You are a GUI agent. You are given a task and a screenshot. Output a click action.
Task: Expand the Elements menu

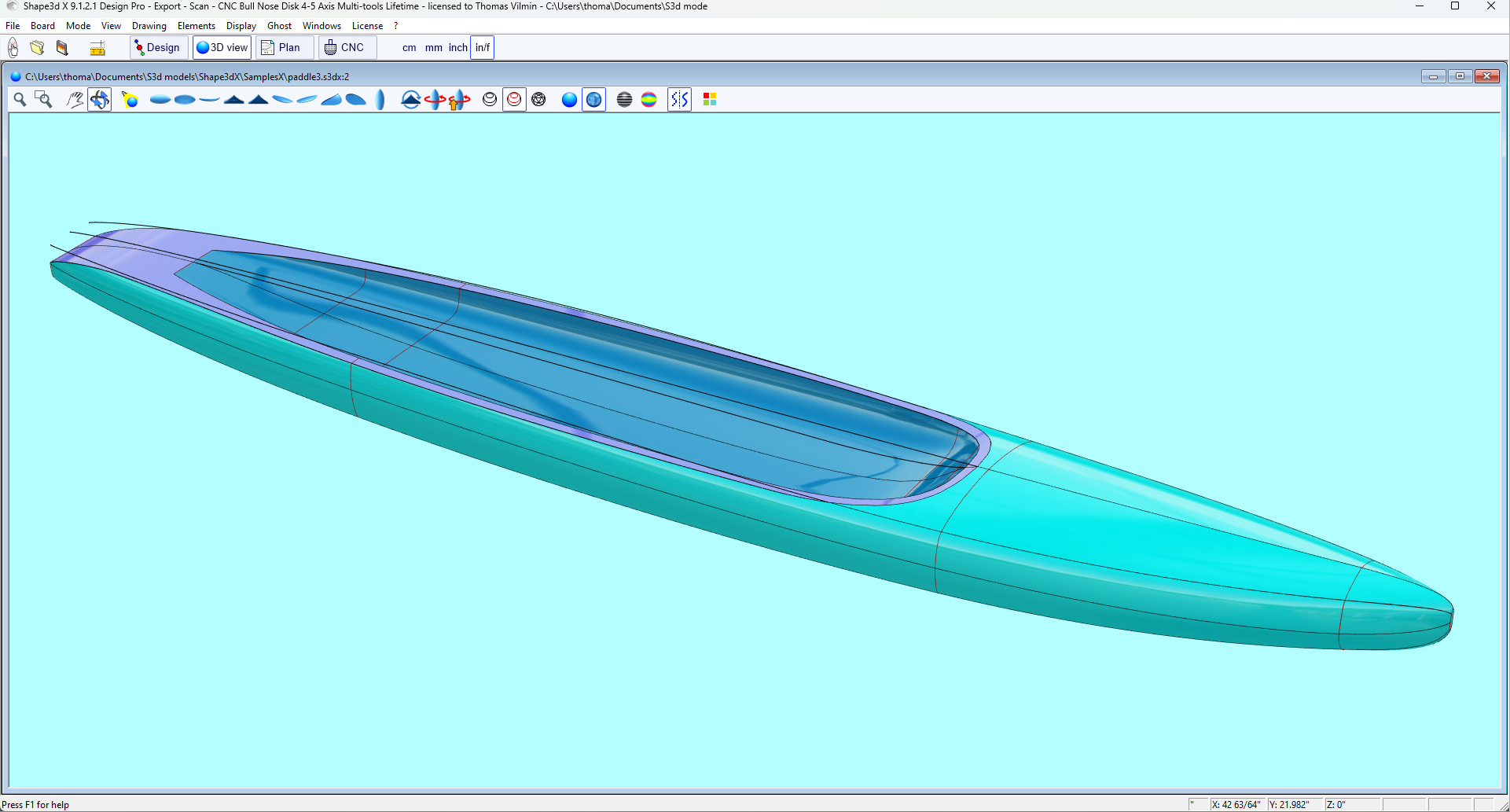[196, 26]
